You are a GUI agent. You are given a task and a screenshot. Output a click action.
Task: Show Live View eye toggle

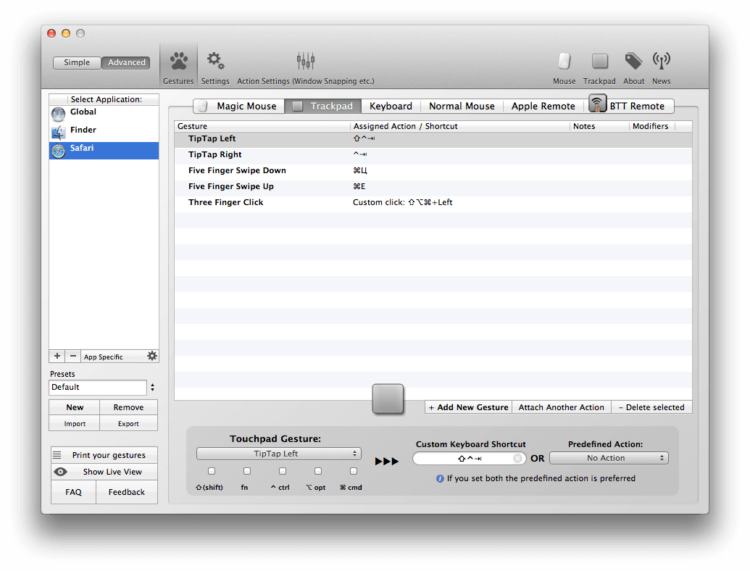(104, 472)
